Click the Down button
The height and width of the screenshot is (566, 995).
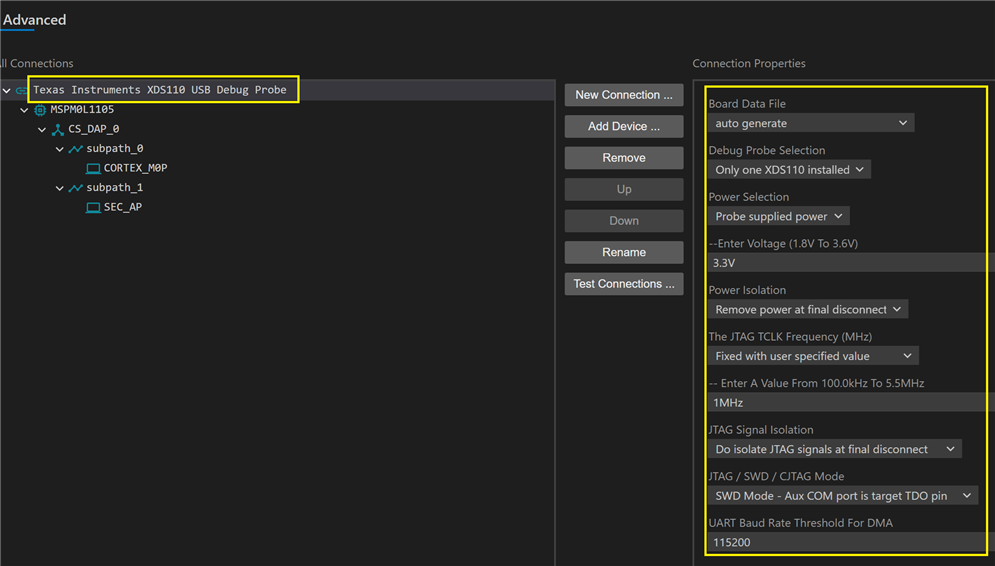click(624, 221)
